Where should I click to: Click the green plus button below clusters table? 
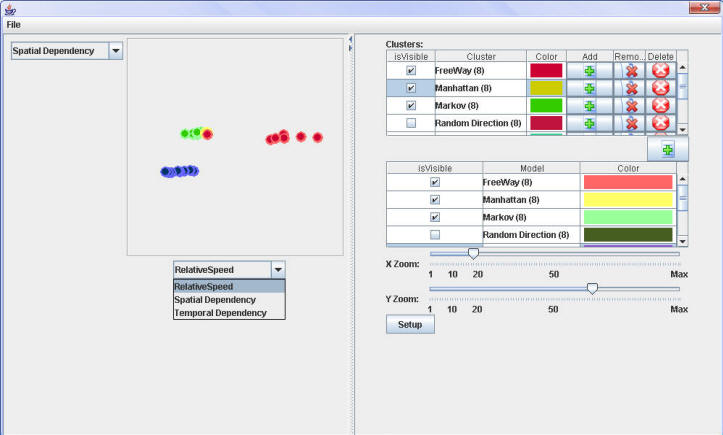(x=667, y=149)
